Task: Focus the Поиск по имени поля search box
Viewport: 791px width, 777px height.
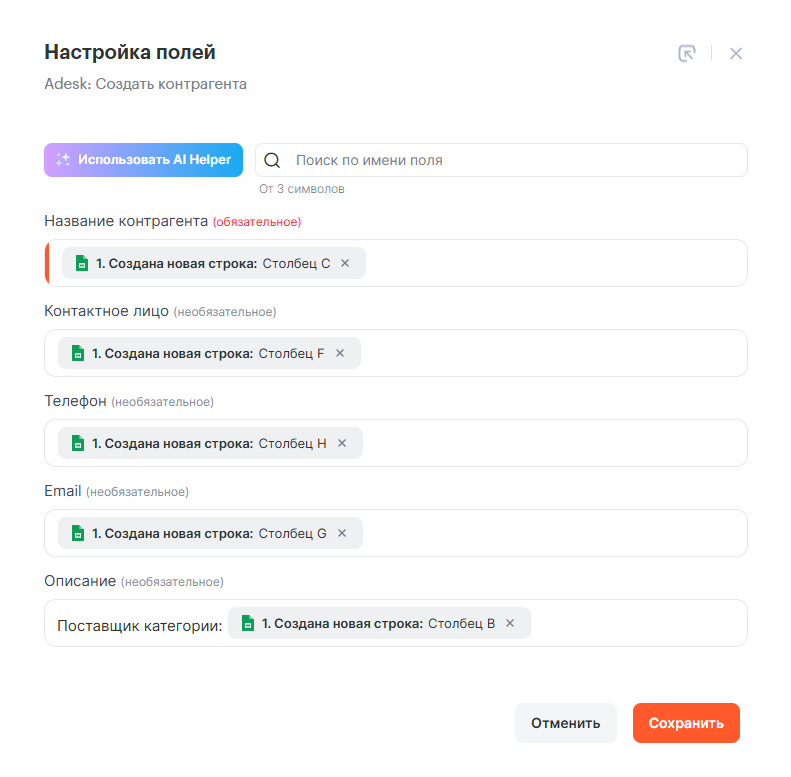Action: 501,160
